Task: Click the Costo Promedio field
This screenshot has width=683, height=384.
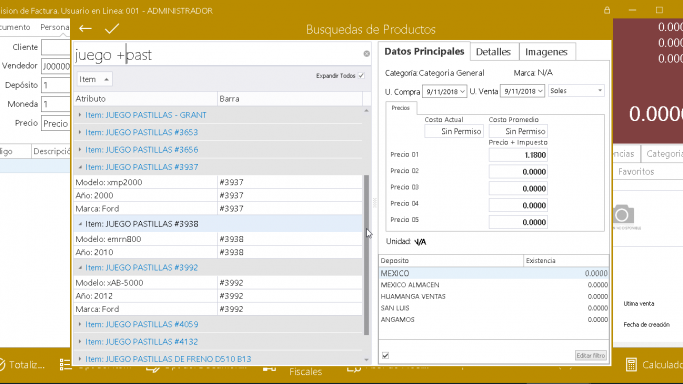Action: [518, 131]
